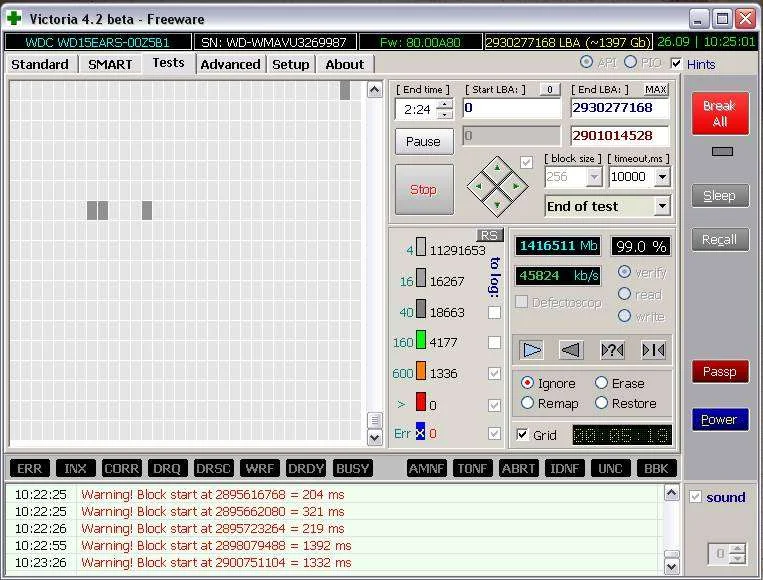
Task: Click the BBK error indicator
Action: tap(656, 469)
